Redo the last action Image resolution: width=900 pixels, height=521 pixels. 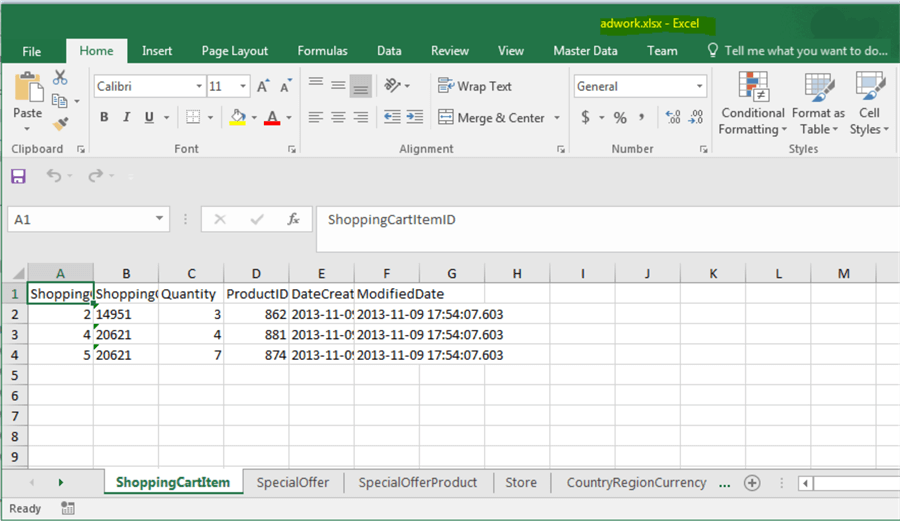coord(95,176)
